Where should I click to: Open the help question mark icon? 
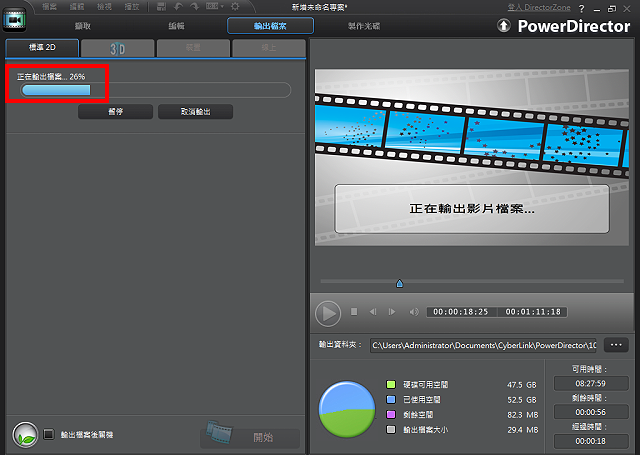tap(582, 9)
